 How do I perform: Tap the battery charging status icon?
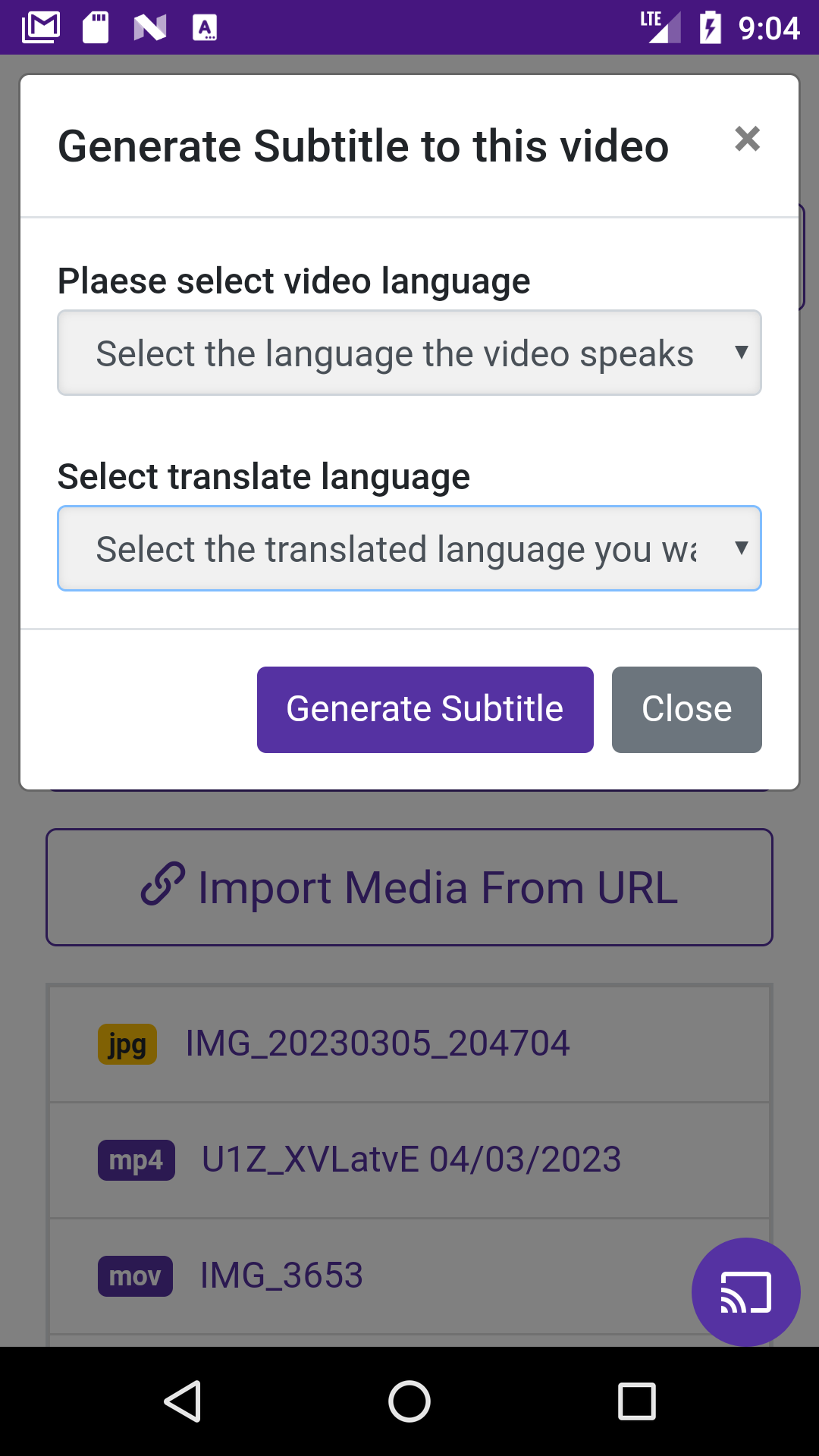point(710,28)
